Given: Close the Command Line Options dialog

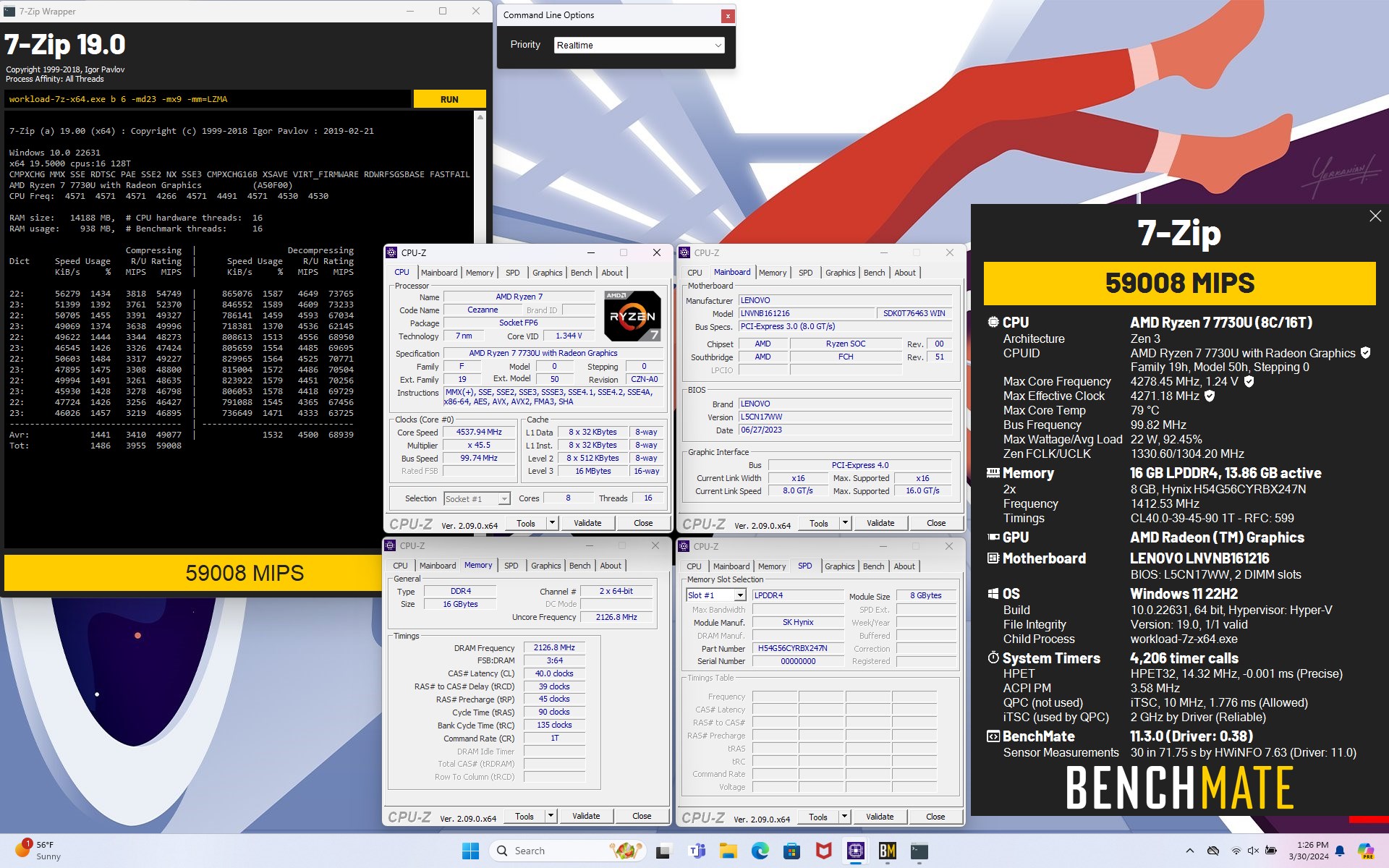Looking at the screenshot, I should pyautogui.click(x=728, y=15).
